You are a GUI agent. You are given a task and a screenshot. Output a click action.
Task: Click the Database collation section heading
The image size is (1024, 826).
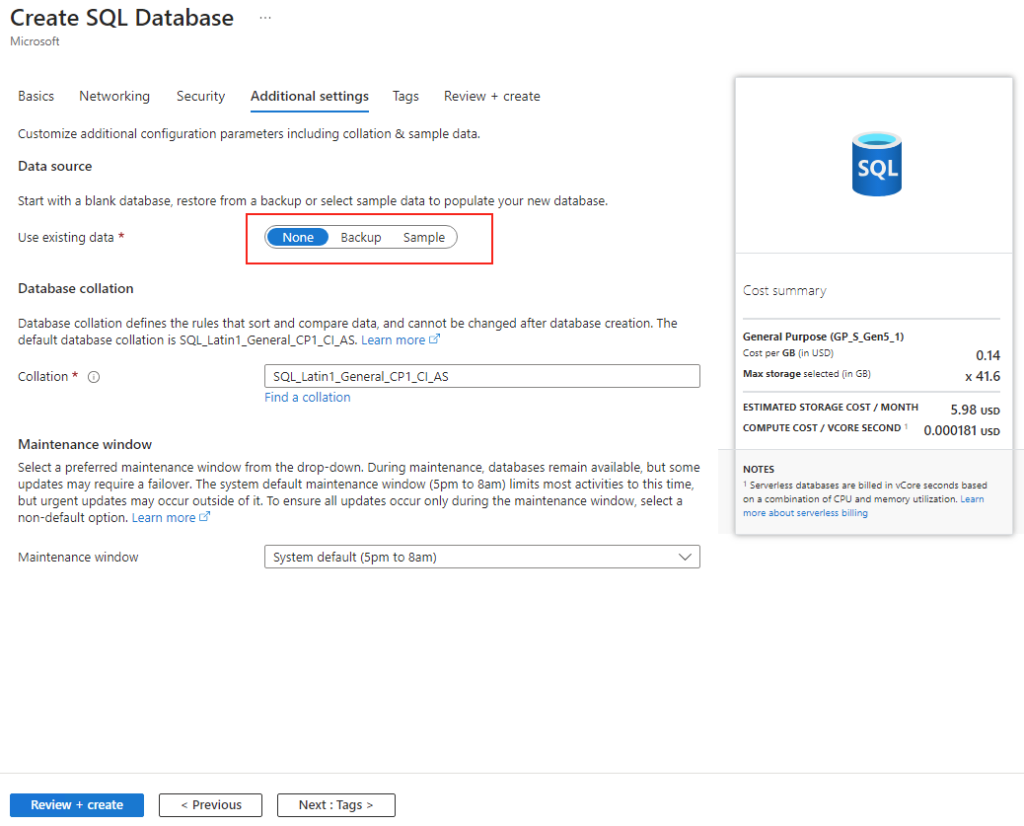coord(76,289)
